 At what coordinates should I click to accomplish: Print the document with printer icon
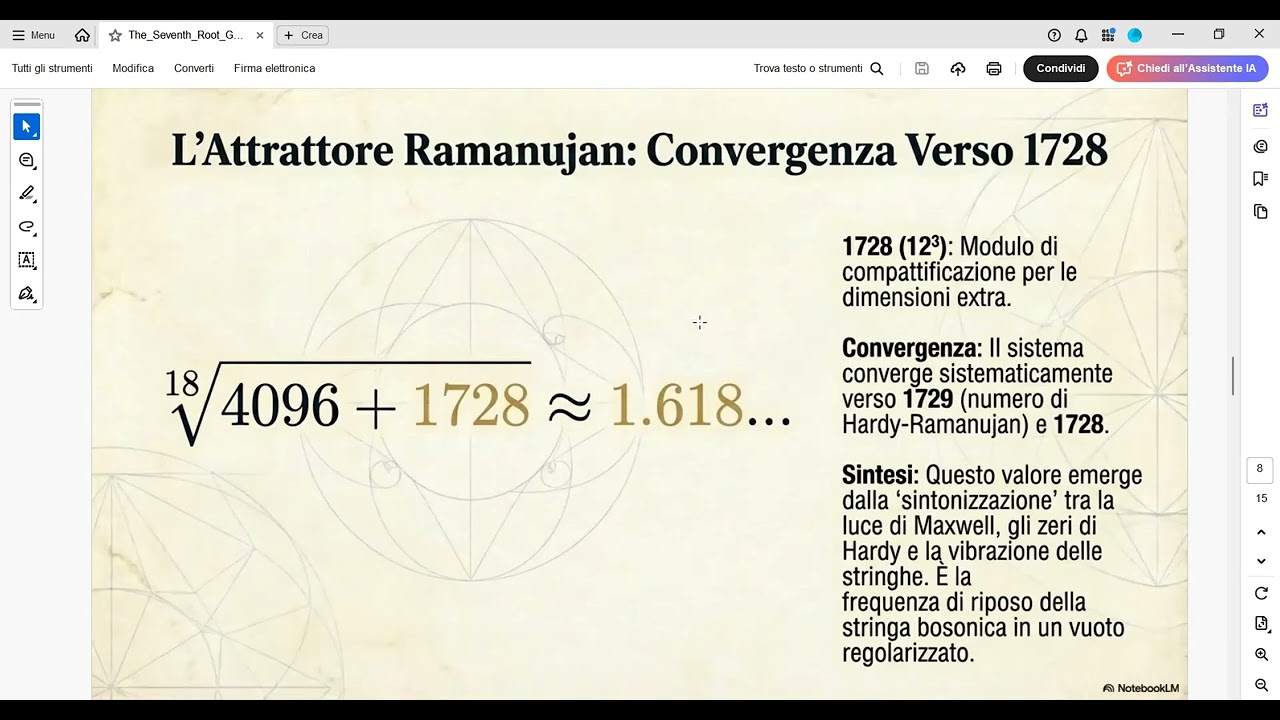[x=994, y=69]
